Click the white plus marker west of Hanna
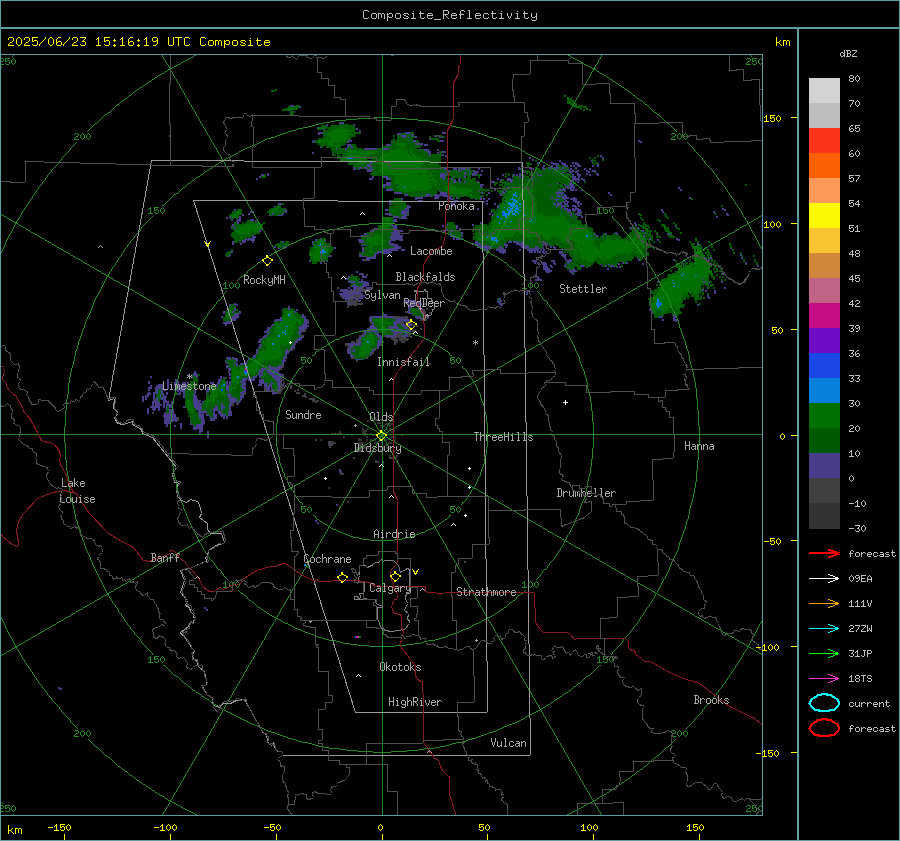 [565, 402]
